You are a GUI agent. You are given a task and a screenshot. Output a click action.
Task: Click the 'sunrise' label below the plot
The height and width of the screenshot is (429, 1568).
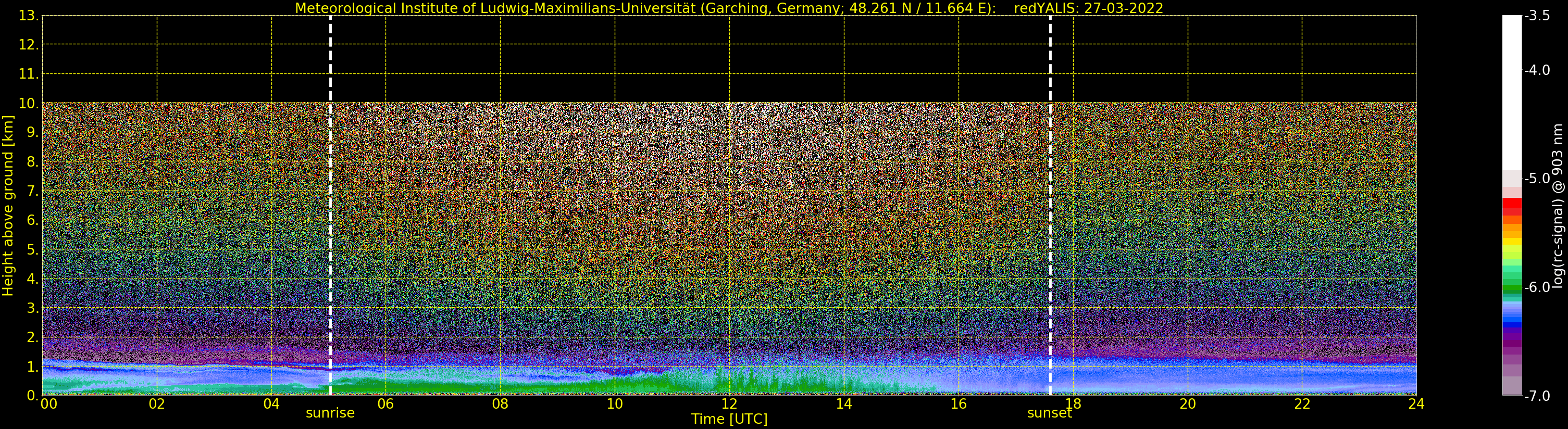(330, 413)
